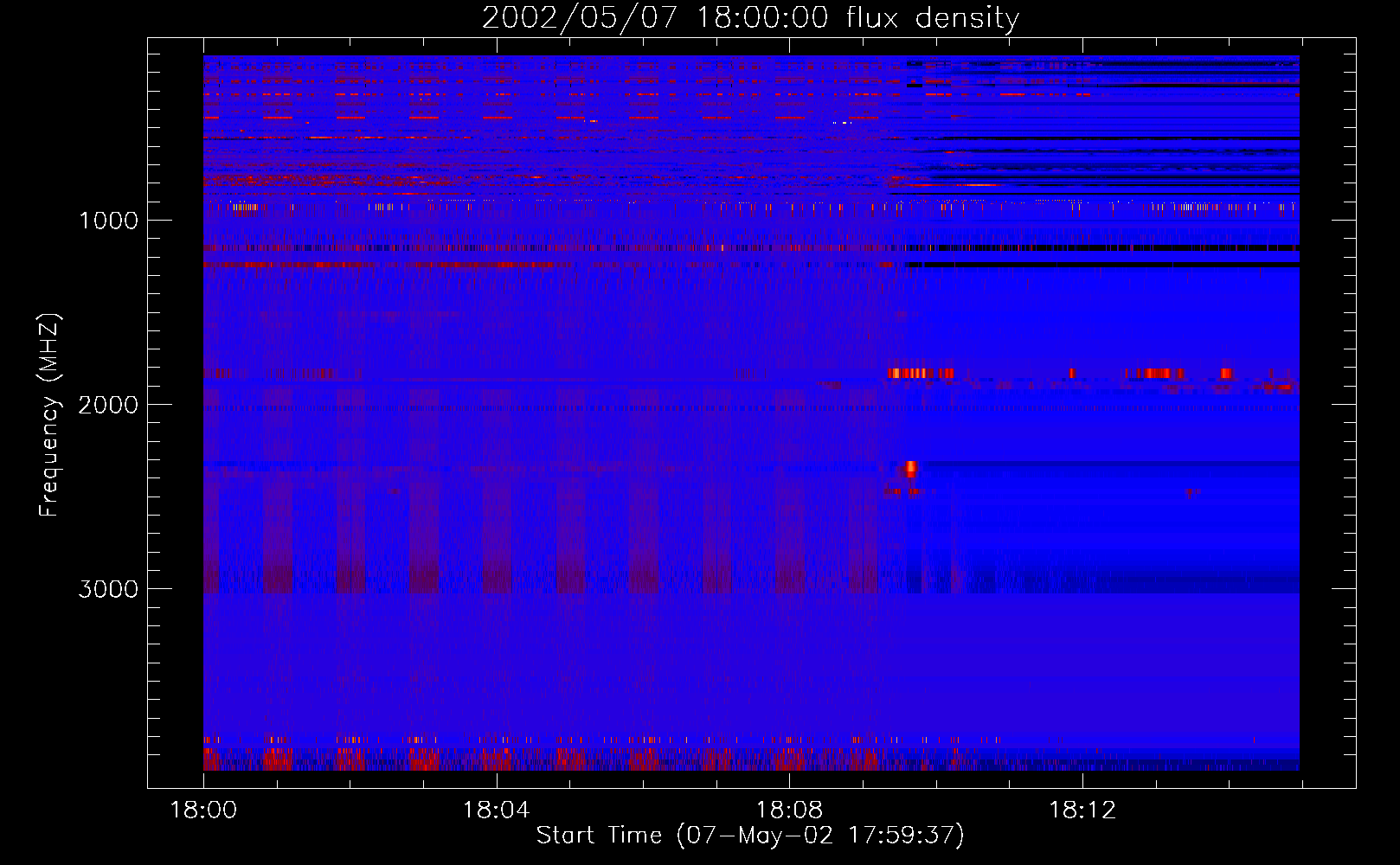The image size is (1400, 865).
Task: Click the 'Start Time (07-May-02 17:59:37)' label
Action: (x=750, y=836)
